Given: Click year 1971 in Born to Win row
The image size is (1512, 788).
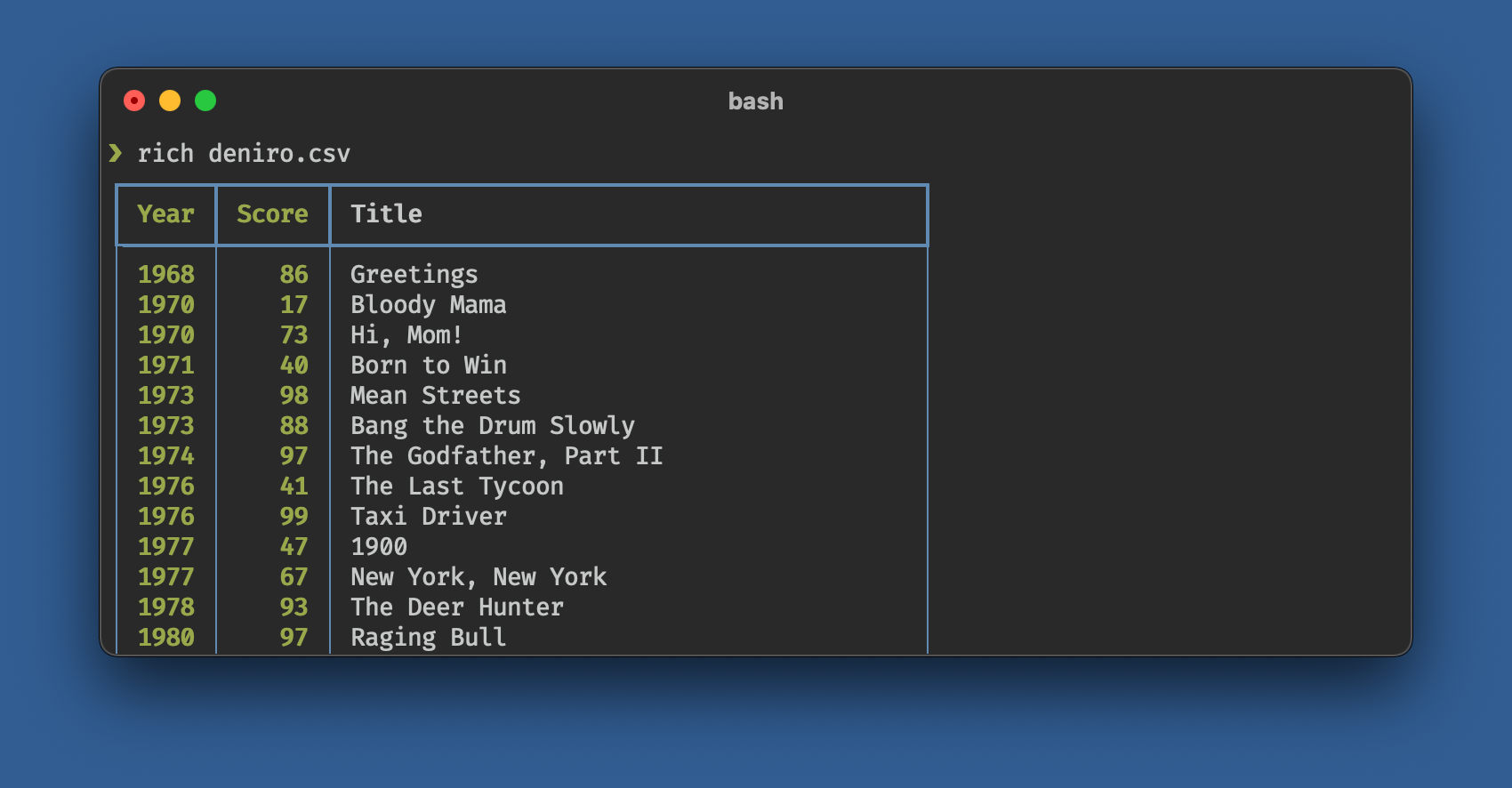Looking at the screenshot, I should coord(166,366).
